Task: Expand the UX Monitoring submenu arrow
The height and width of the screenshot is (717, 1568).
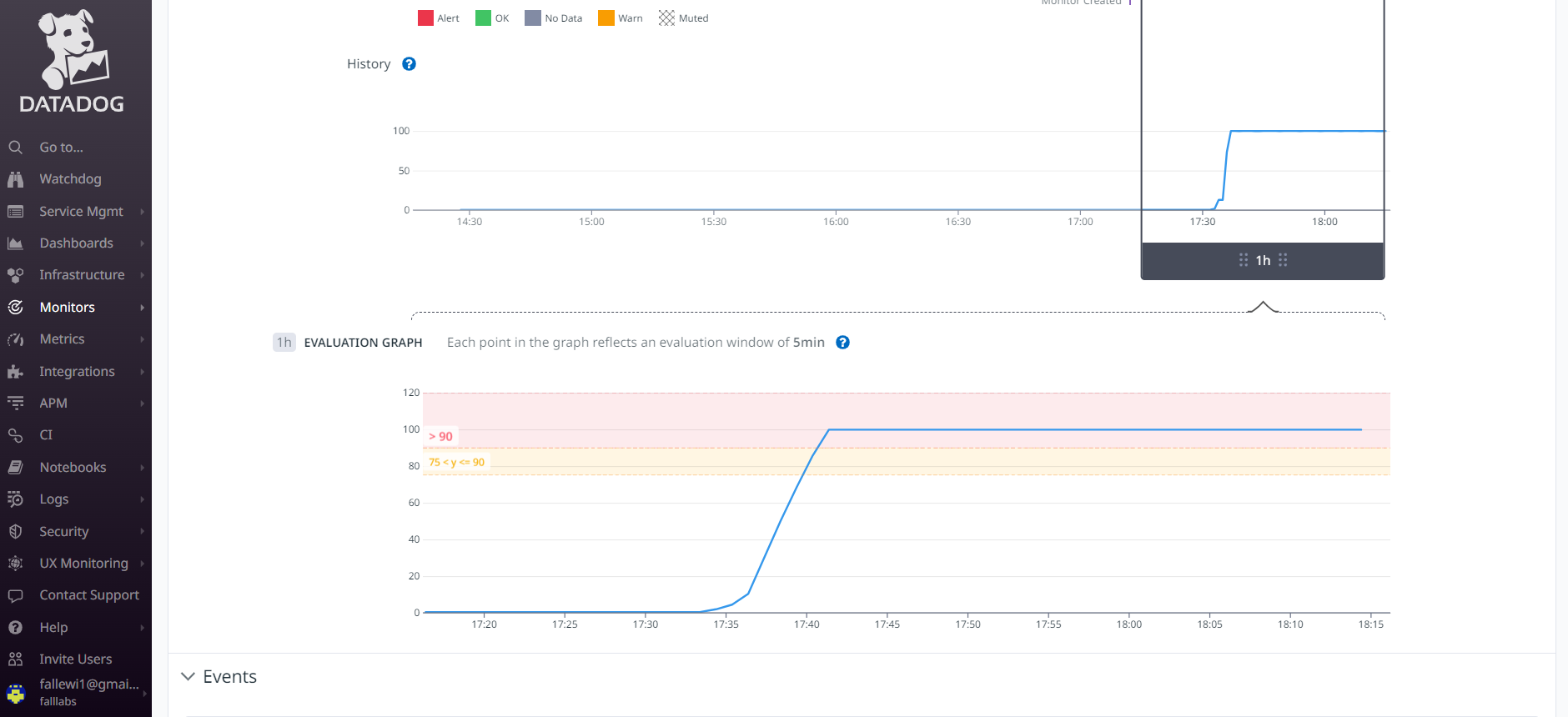Action: (143, 564)
